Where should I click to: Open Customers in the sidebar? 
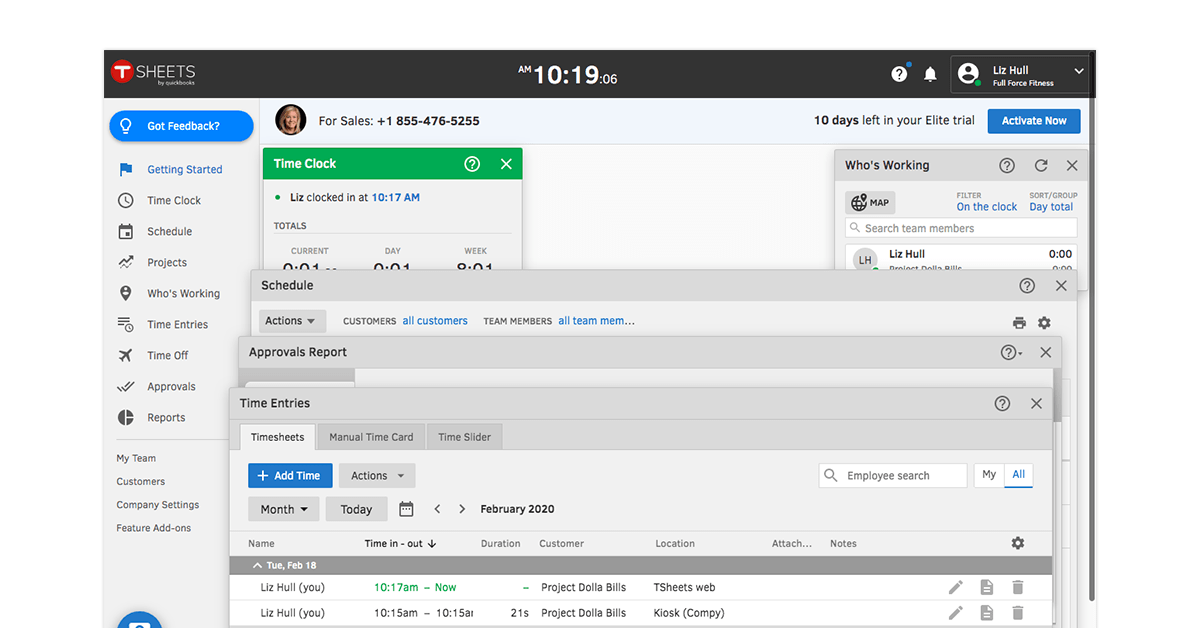141,482
